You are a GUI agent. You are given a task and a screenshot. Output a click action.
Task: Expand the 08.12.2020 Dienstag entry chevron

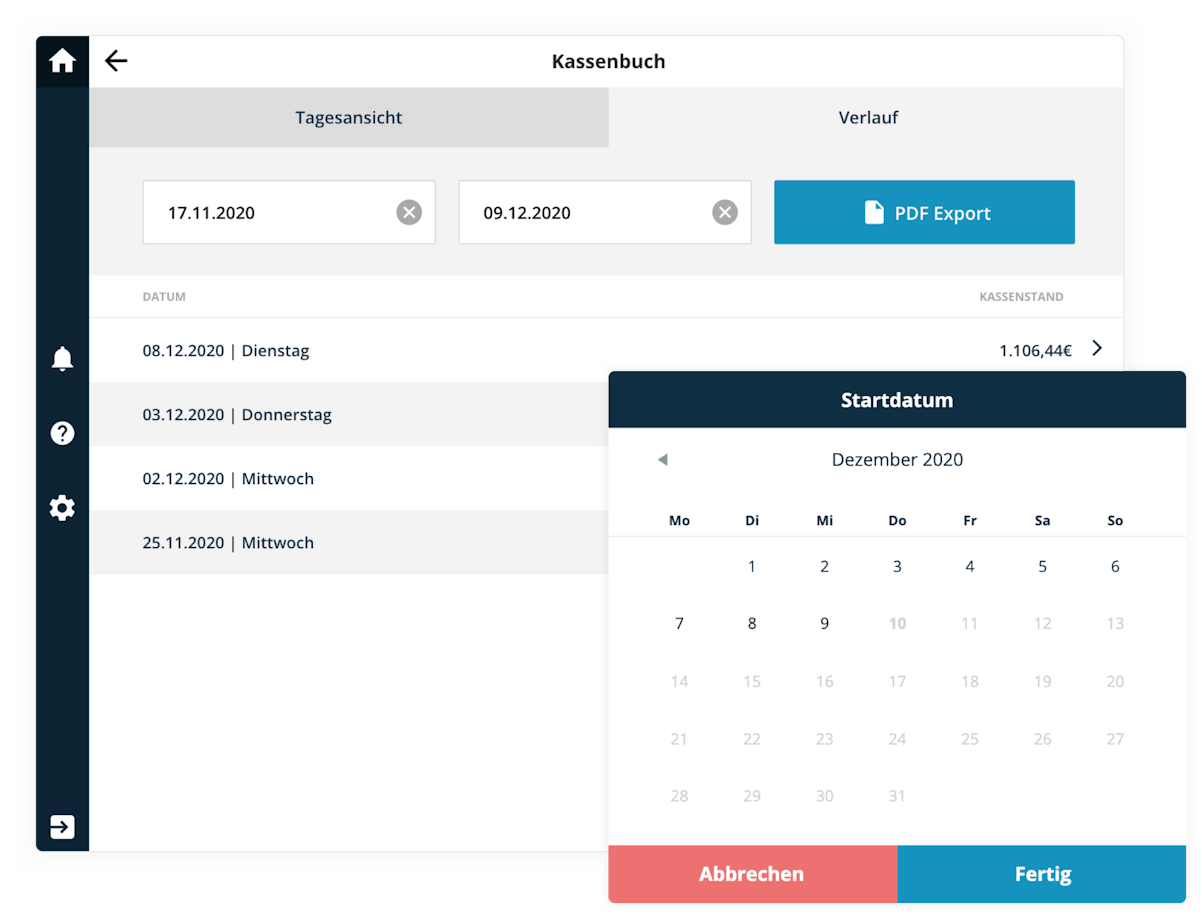click(x=1097, y=349)
